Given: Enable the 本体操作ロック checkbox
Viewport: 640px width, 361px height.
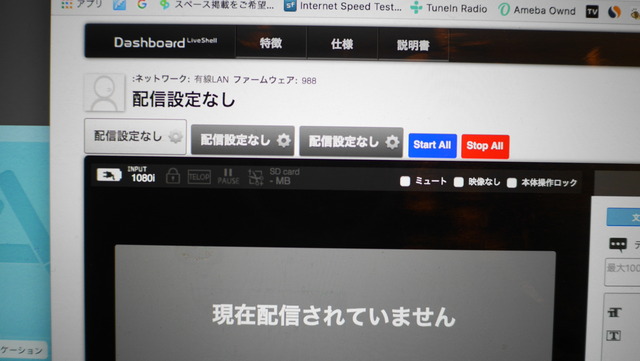Looking at the screenshot, I should 512,183.
